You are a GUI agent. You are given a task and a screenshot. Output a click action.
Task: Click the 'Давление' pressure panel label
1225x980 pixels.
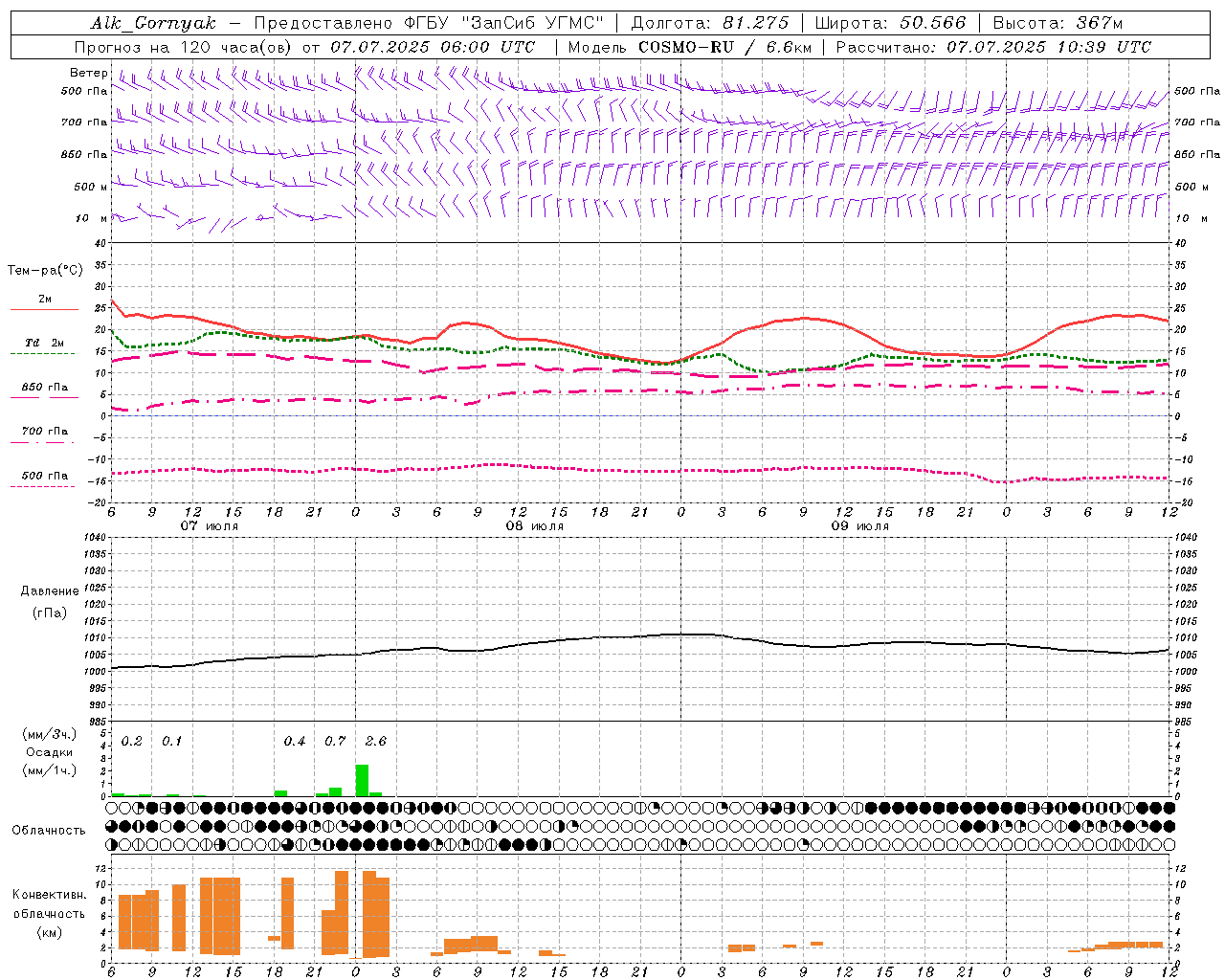pyautogui.click(x=50, y=591)
